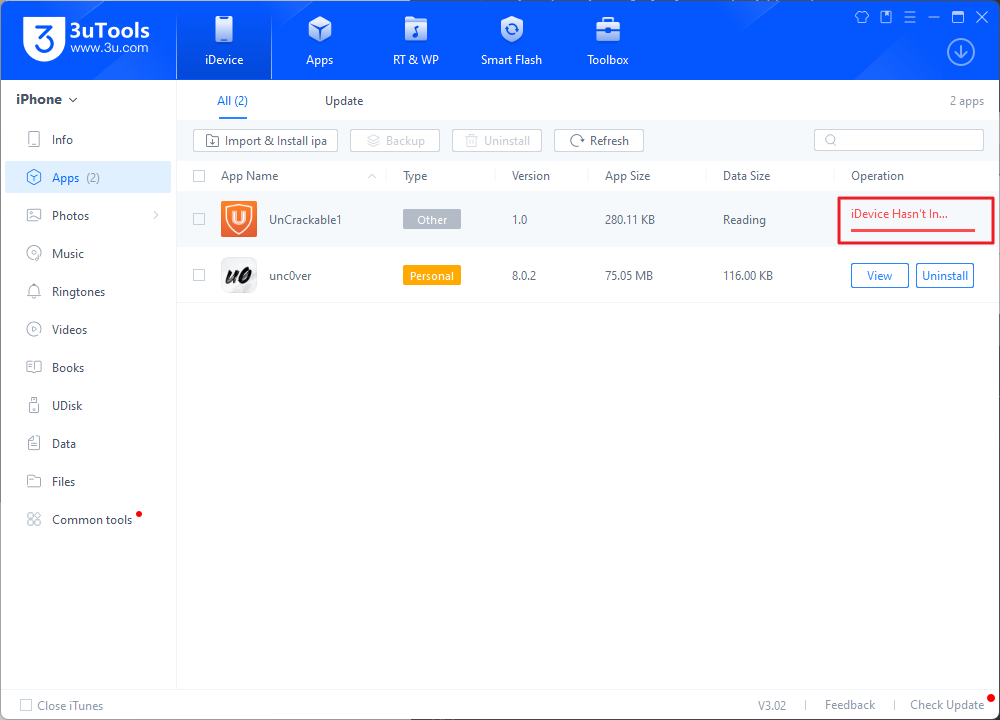This screenshot has width=1000, height=720.
Task: Click the Data Size column header
Action: 746,176
